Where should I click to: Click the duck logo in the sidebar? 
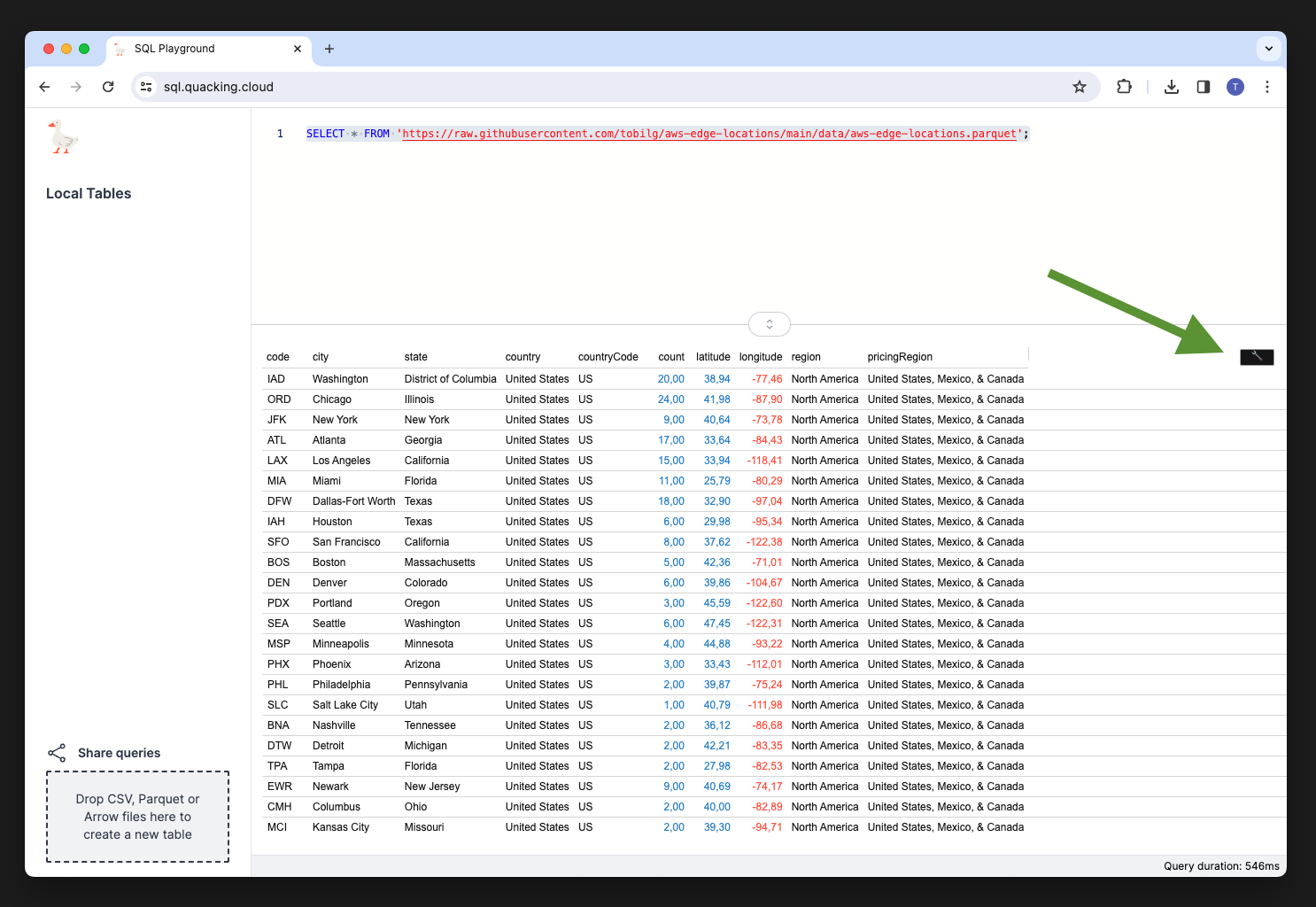click(x=62, y=136)
